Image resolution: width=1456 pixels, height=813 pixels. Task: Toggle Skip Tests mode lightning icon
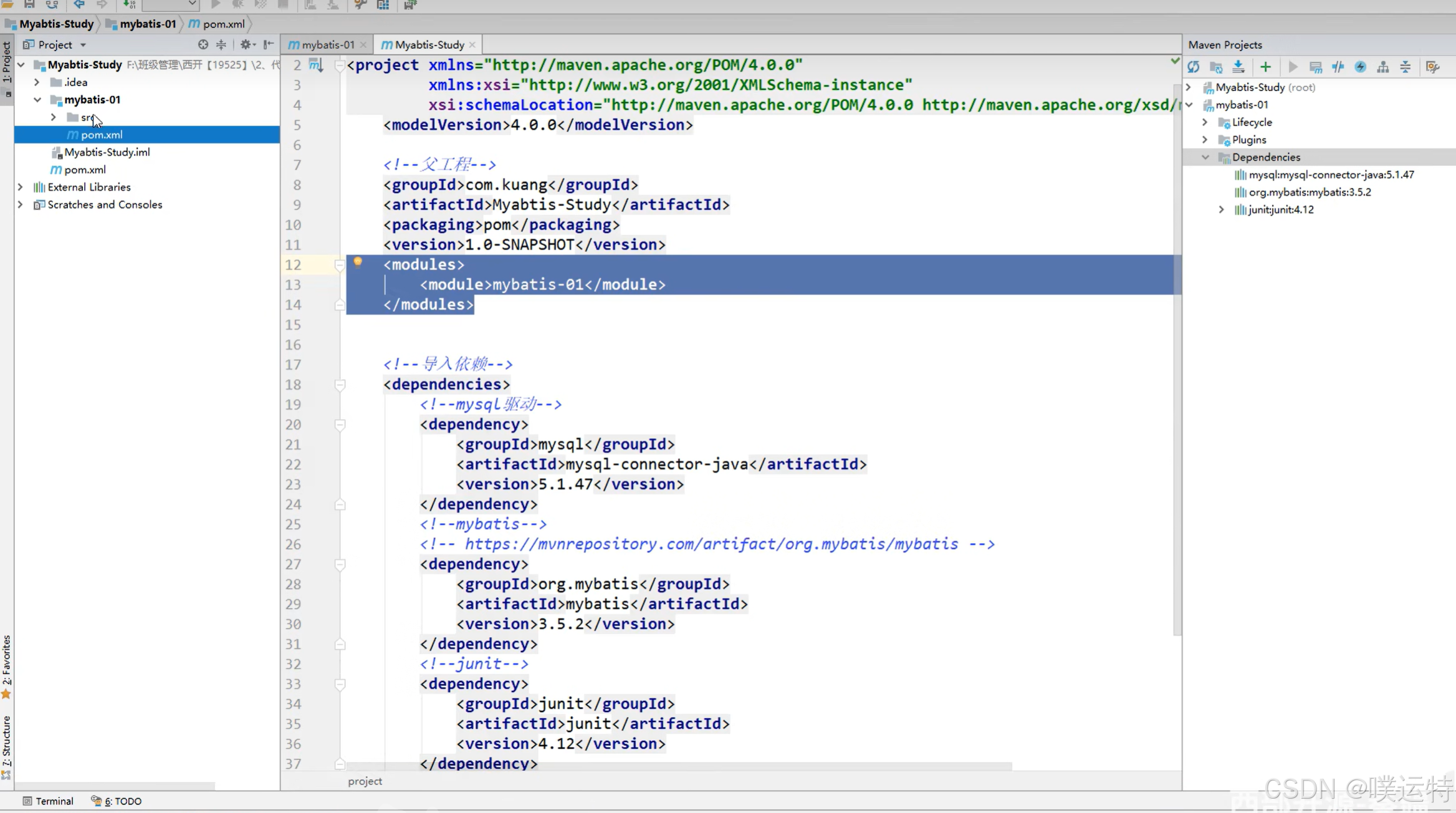(1361, 67)
